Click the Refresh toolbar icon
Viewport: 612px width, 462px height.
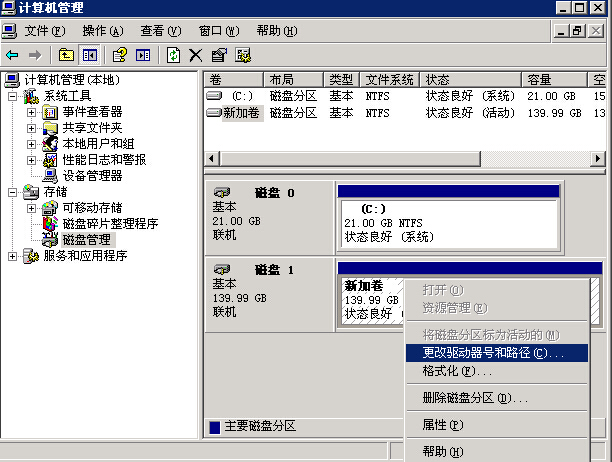[x=173, y=55]
